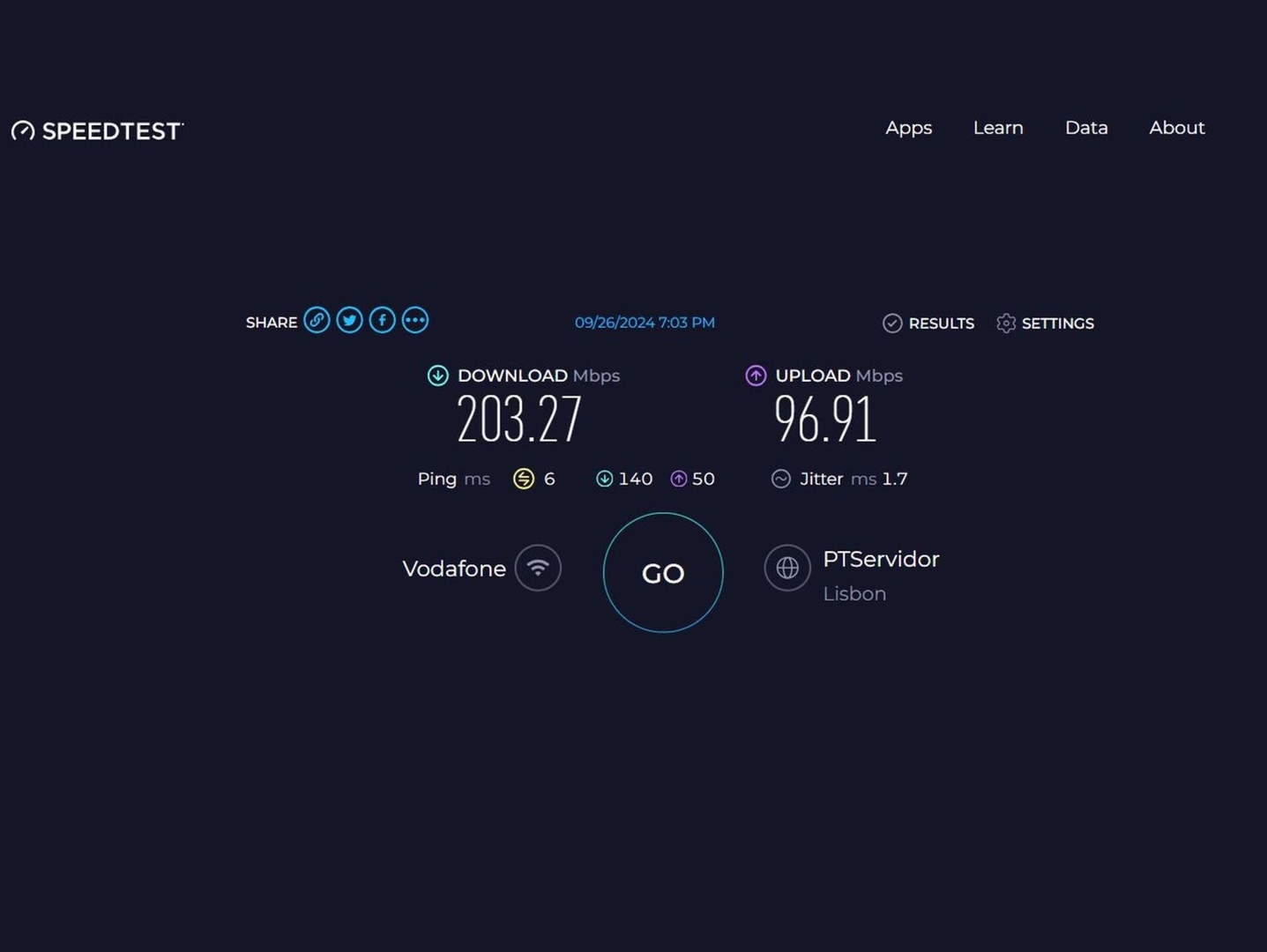Click the jitter wave icon

(x=781, y=479)
